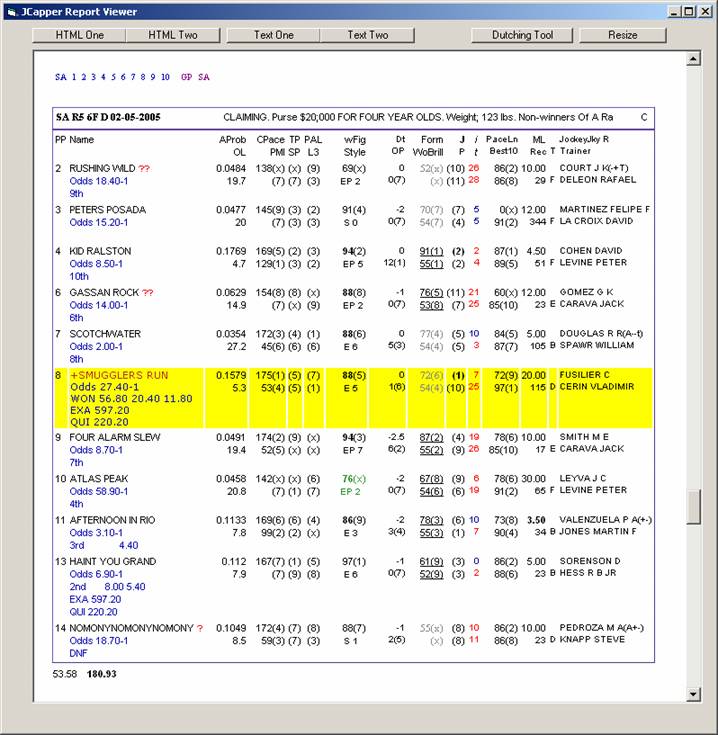718x735 pixels.
Task: Click QUI 220.20 in the yellow row
Action: pos(99,422)
